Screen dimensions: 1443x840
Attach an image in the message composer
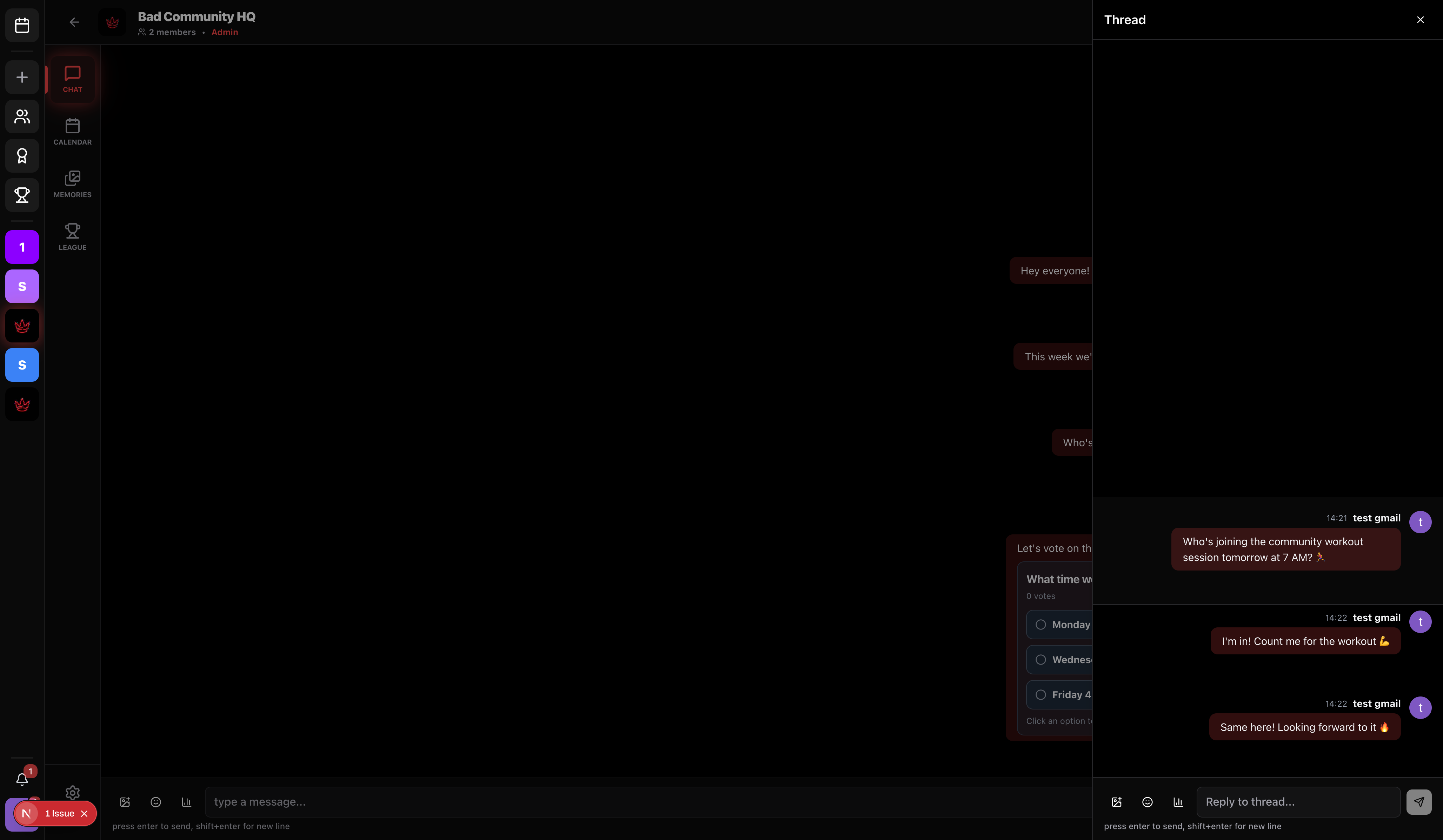click(x=125, y=802)
